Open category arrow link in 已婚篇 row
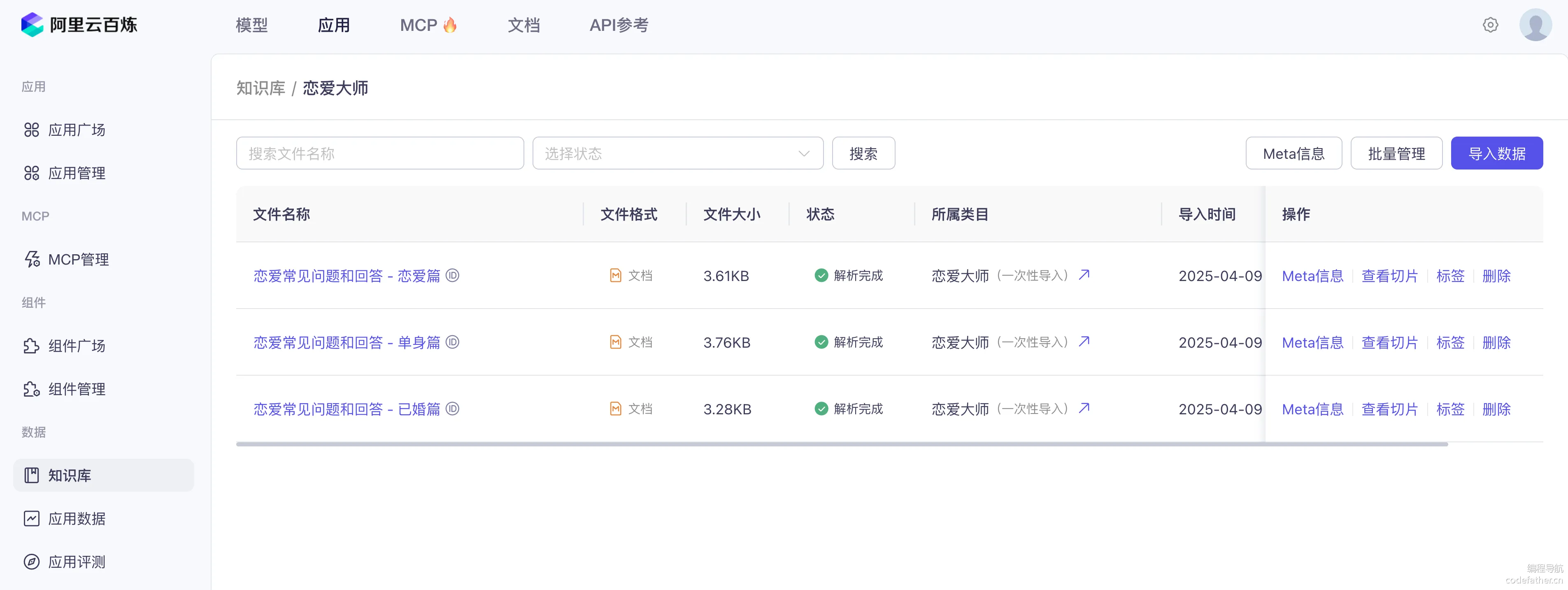The image size is (1568, 590). (1084, 408)
